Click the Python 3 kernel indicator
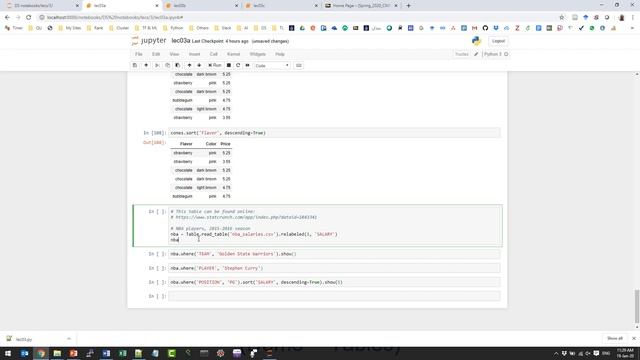The height and width of the screenshot is (360, 640). point(496,54)
